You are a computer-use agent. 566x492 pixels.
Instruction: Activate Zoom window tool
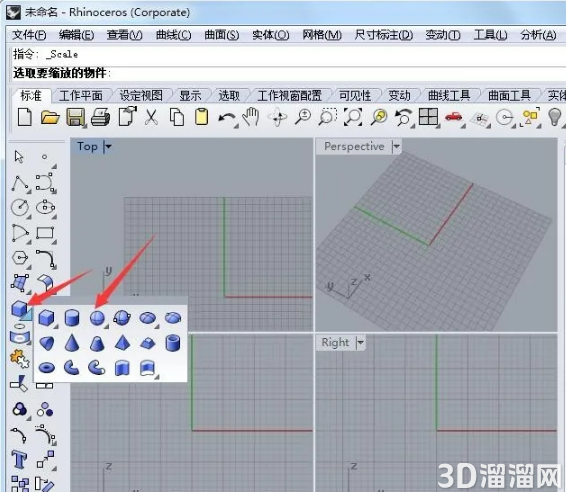(x=327, y=117)
